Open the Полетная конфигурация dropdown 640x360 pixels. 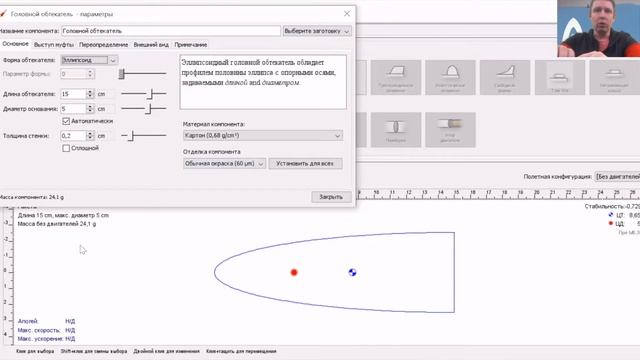click(x=617, y=177)
